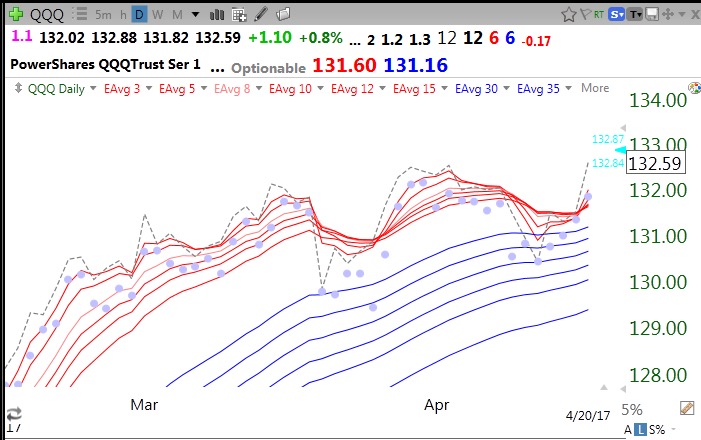Click the 132.59 current price label

[655, 163]
